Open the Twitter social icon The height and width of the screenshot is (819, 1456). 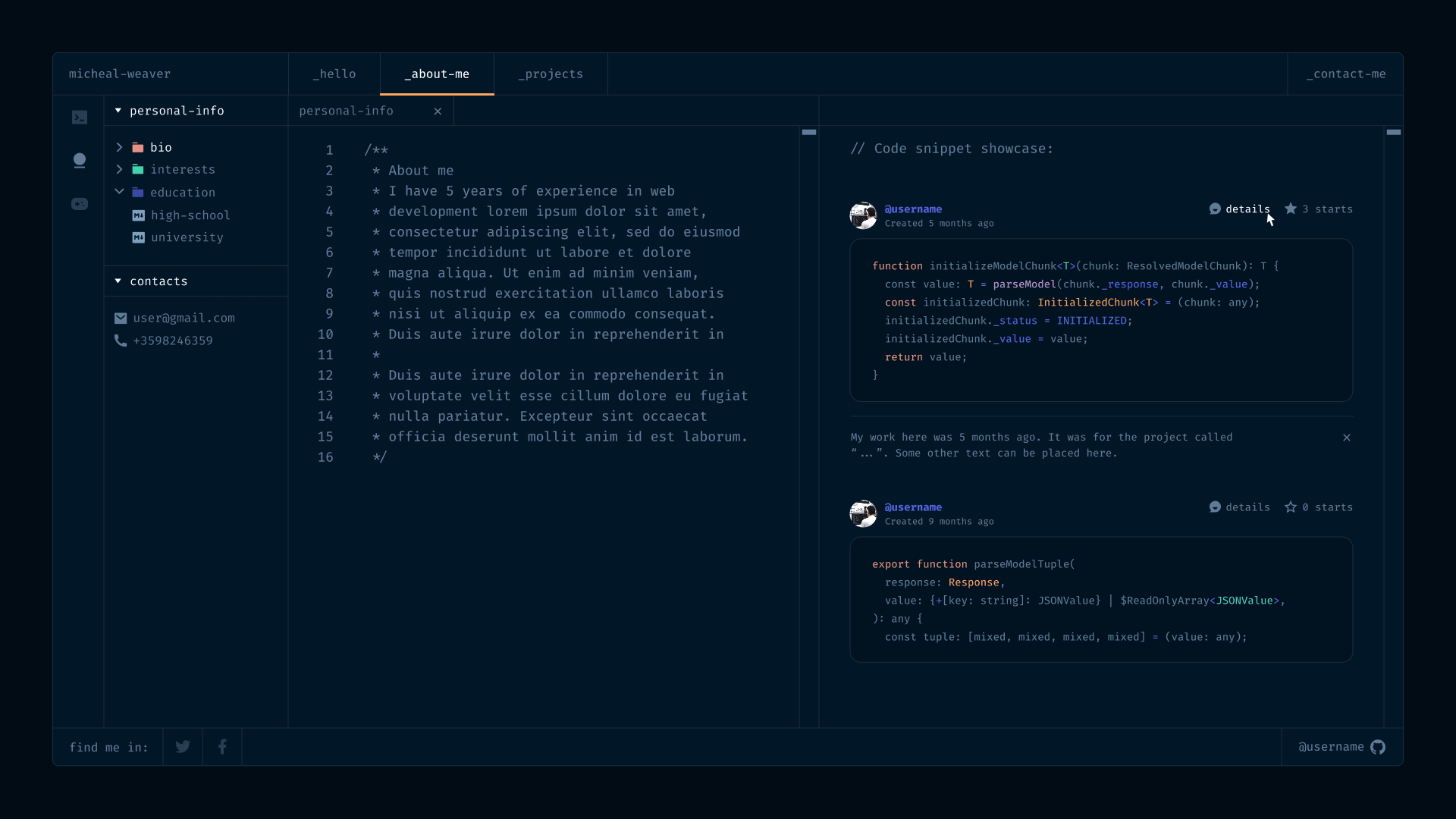[x=183, y=747]
